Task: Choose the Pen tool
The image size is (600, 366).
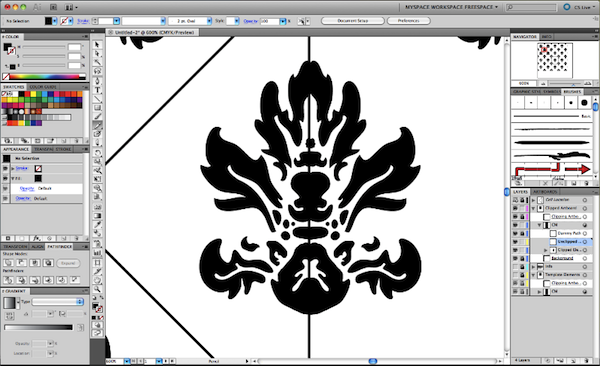Action: [97, 81]
